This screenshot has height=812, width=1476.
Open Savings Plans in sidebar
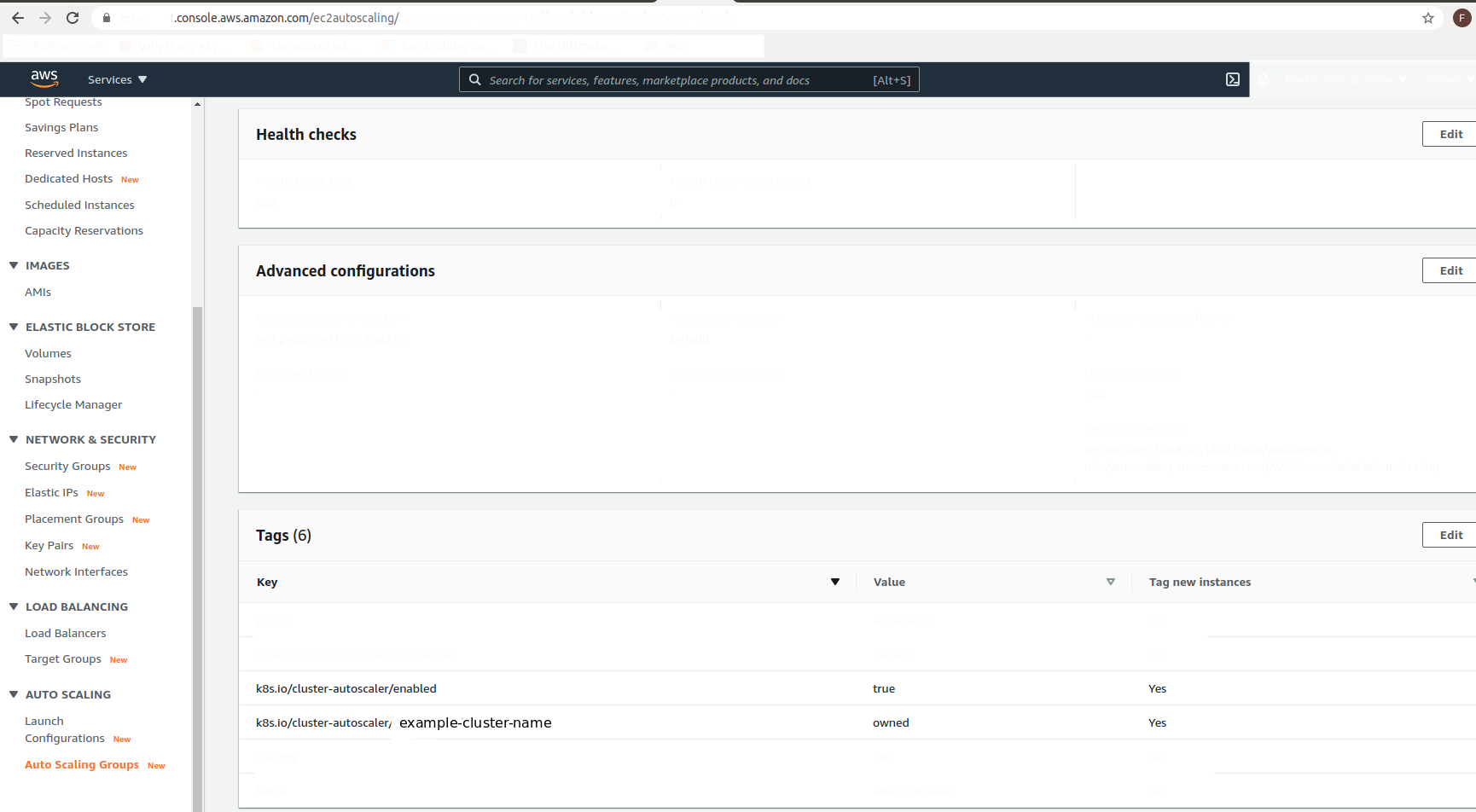(61, 127)
